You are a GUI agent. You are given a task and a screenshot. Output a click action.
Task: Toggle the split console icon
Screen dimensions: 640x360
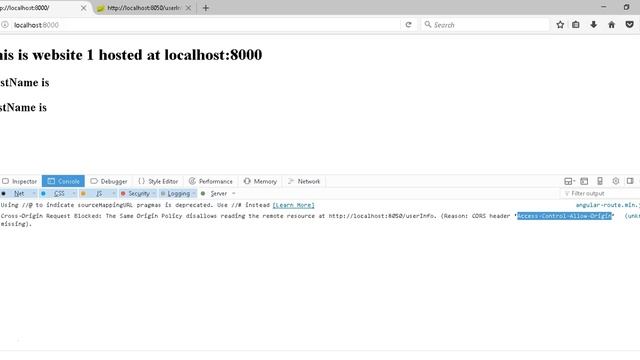[x=584, y=181]
